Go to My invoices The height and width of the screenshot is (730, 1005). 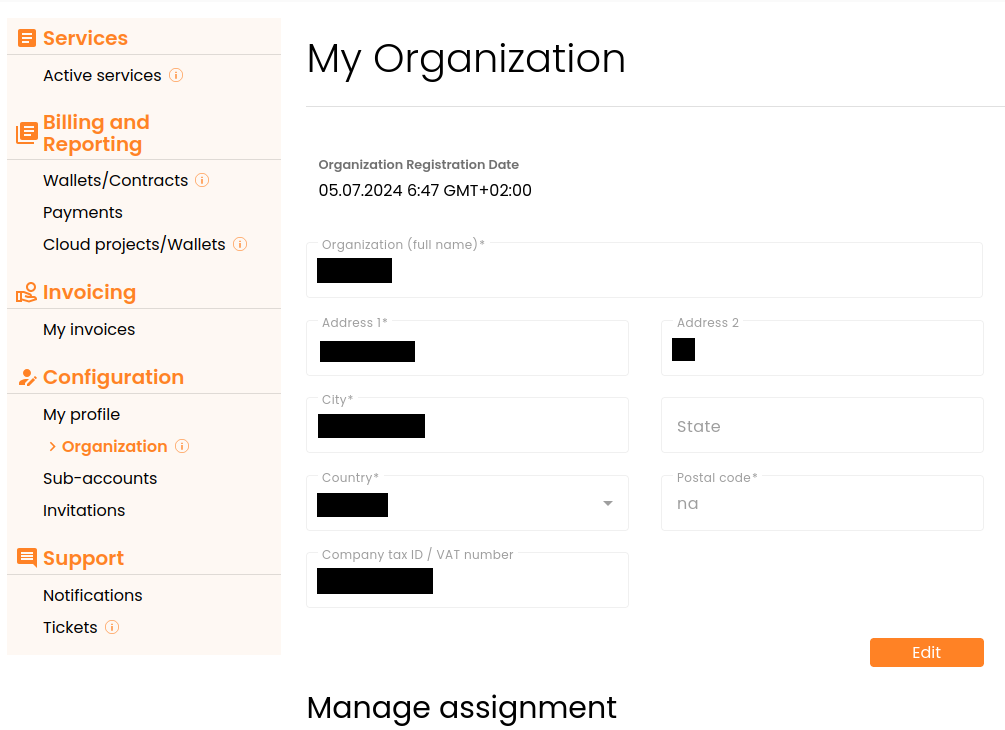pos(89,329)
